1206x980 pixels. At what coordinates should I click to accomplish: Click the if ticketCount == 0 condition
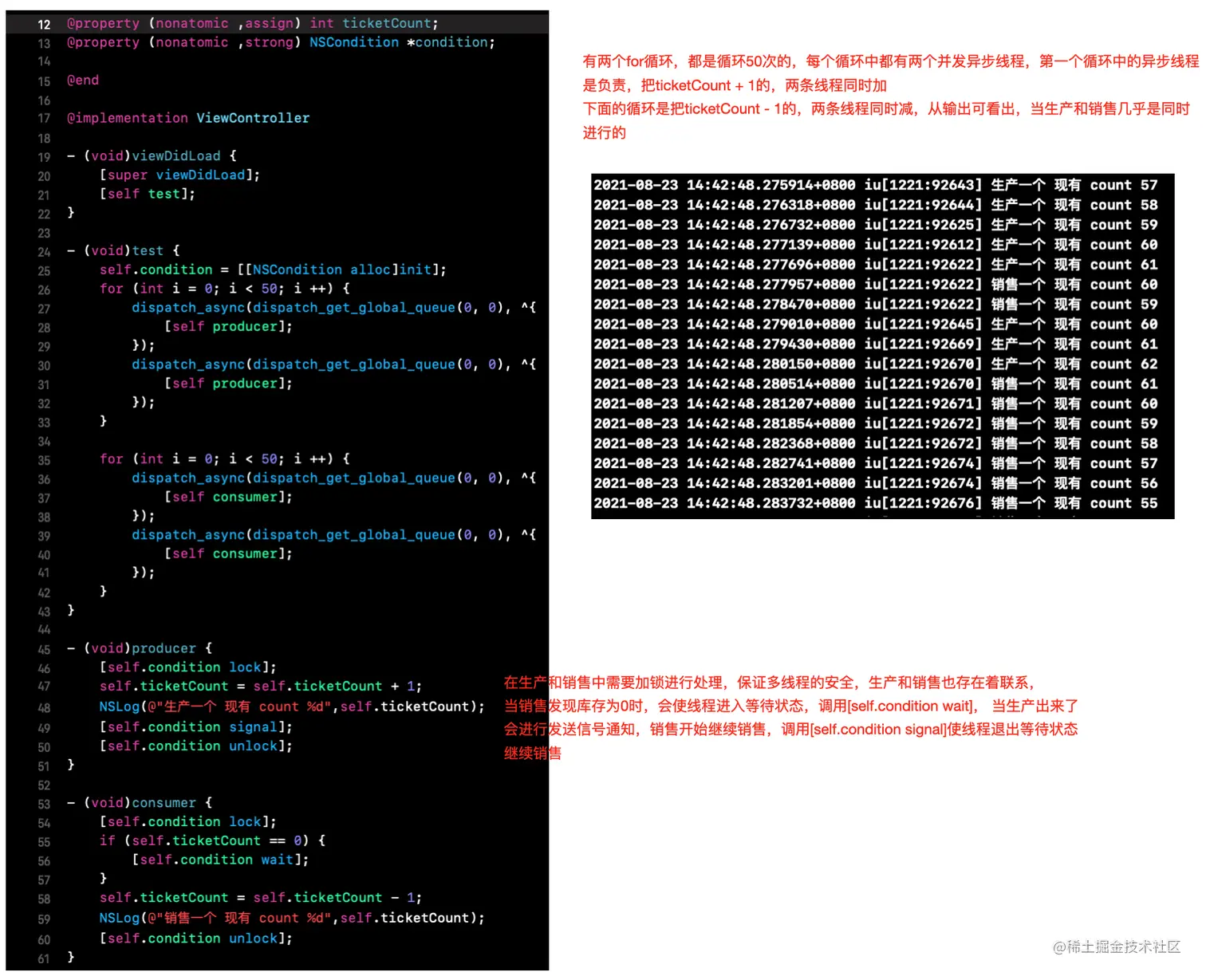point(212,841)
